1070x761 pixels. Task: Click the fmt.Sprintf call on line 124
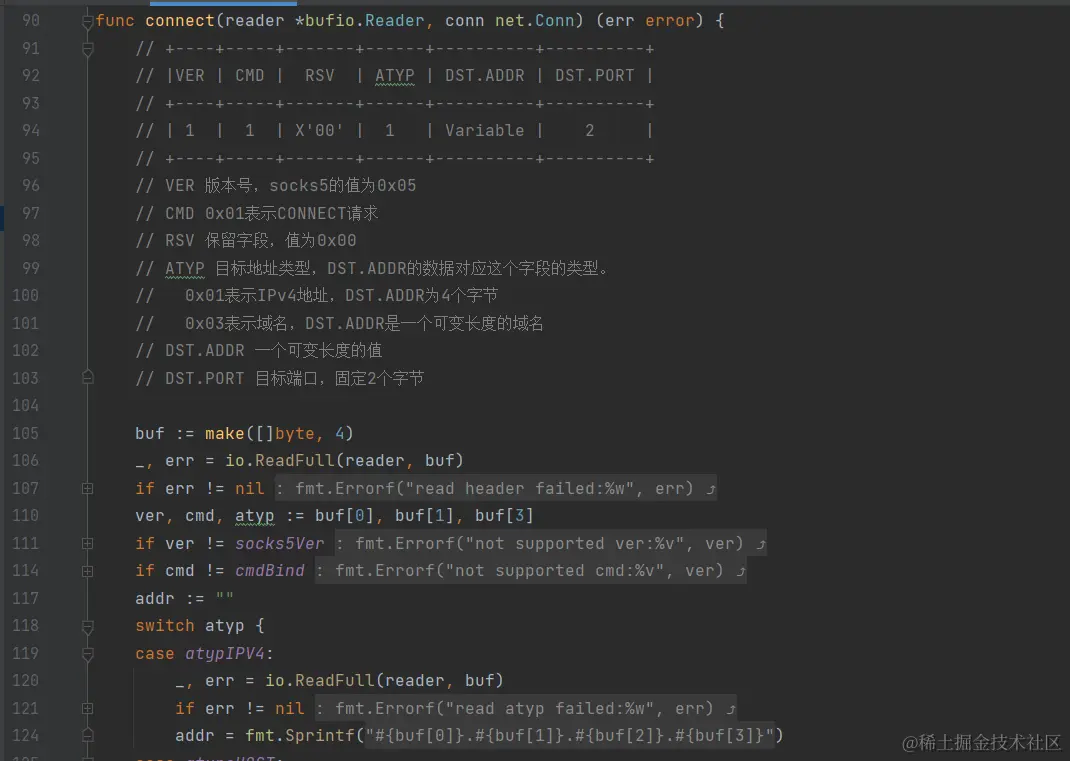pos(514,735)
